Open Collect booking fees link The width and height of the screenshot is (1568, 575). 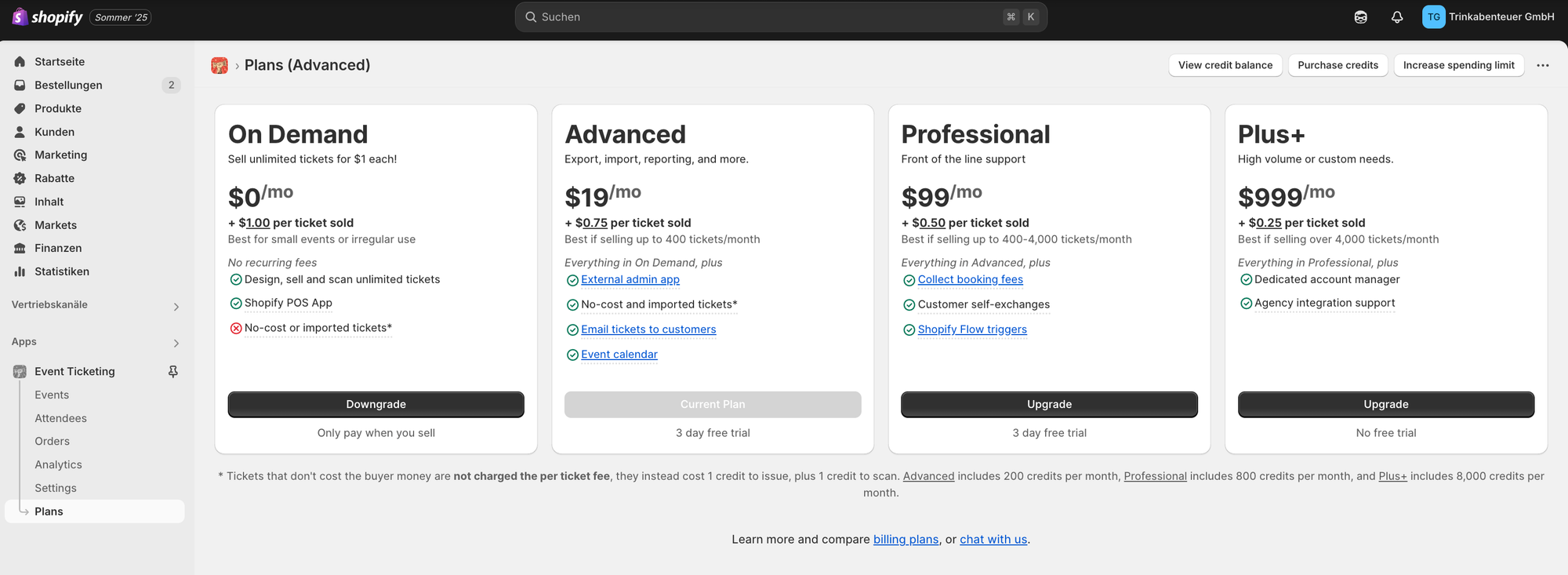[971, 279]
